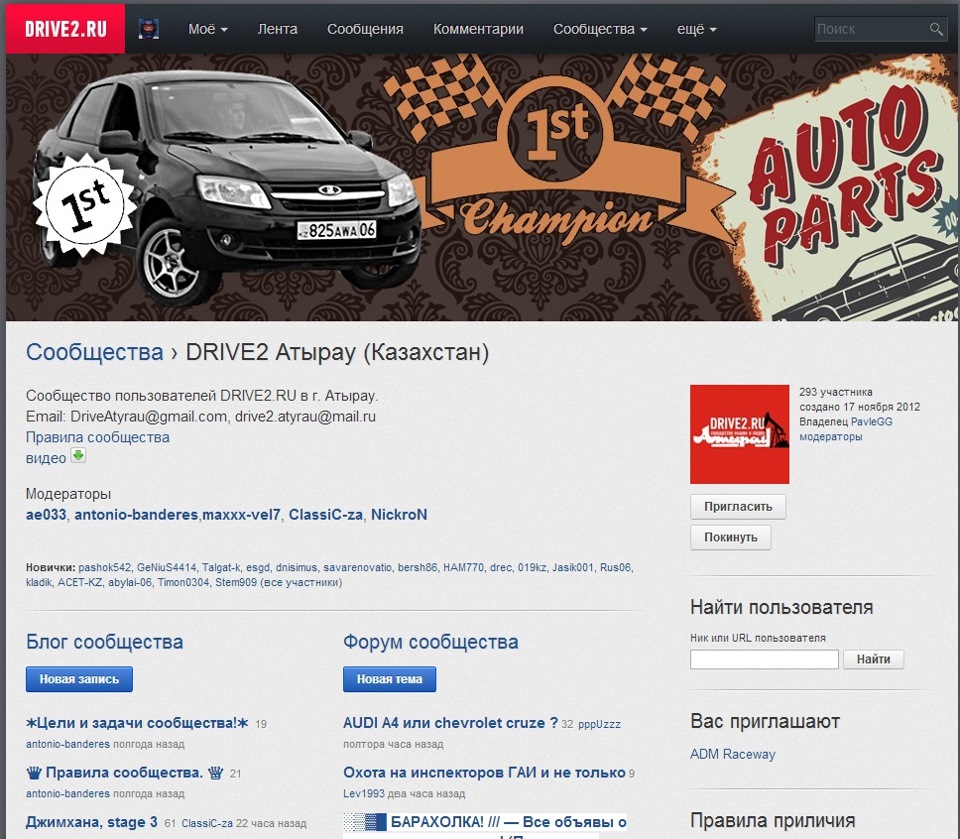This screenshot has height=839, width=960.
Task: Open newcomer GeNiuS4414 profile
Action: (167, 567)
